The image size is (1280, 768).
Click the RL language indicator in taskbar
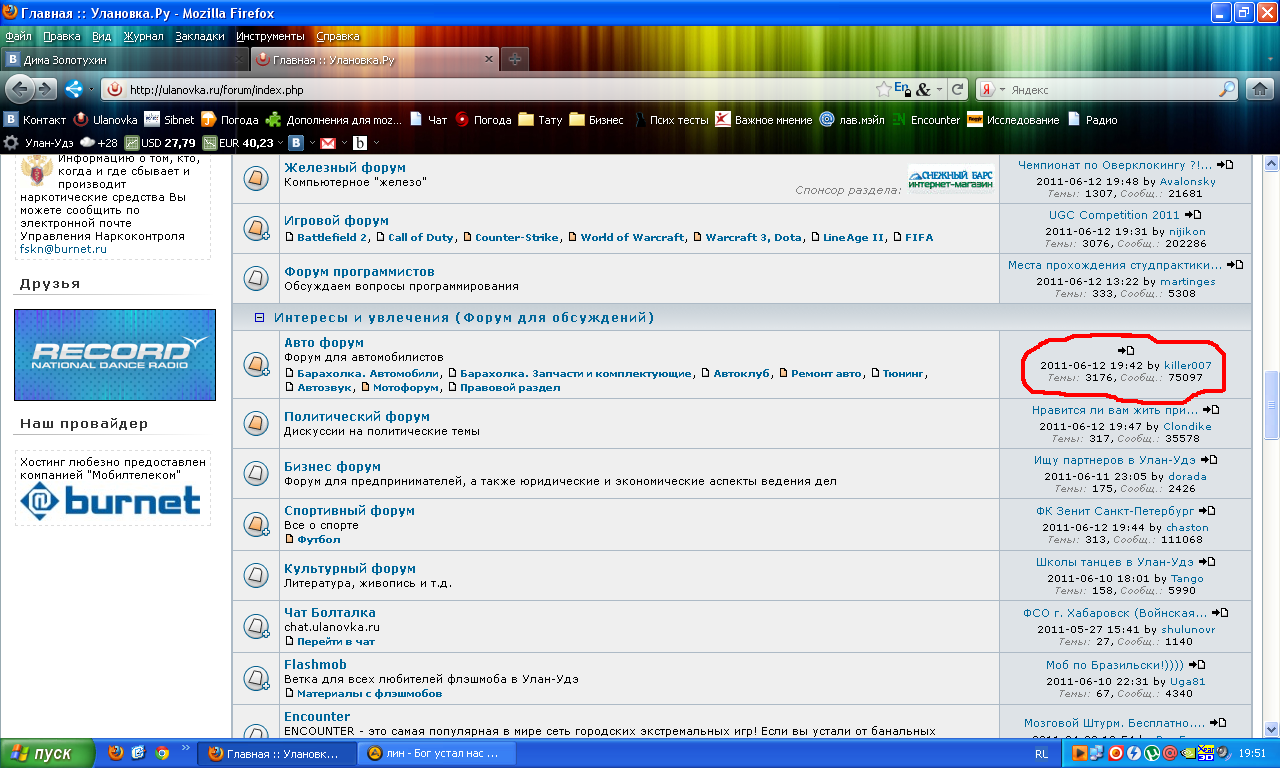point(1041,753)
